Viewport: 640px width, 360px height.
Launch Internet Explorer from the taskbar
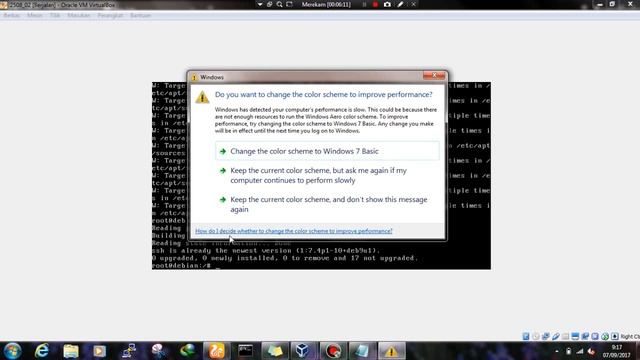click(x=42, y=351)
